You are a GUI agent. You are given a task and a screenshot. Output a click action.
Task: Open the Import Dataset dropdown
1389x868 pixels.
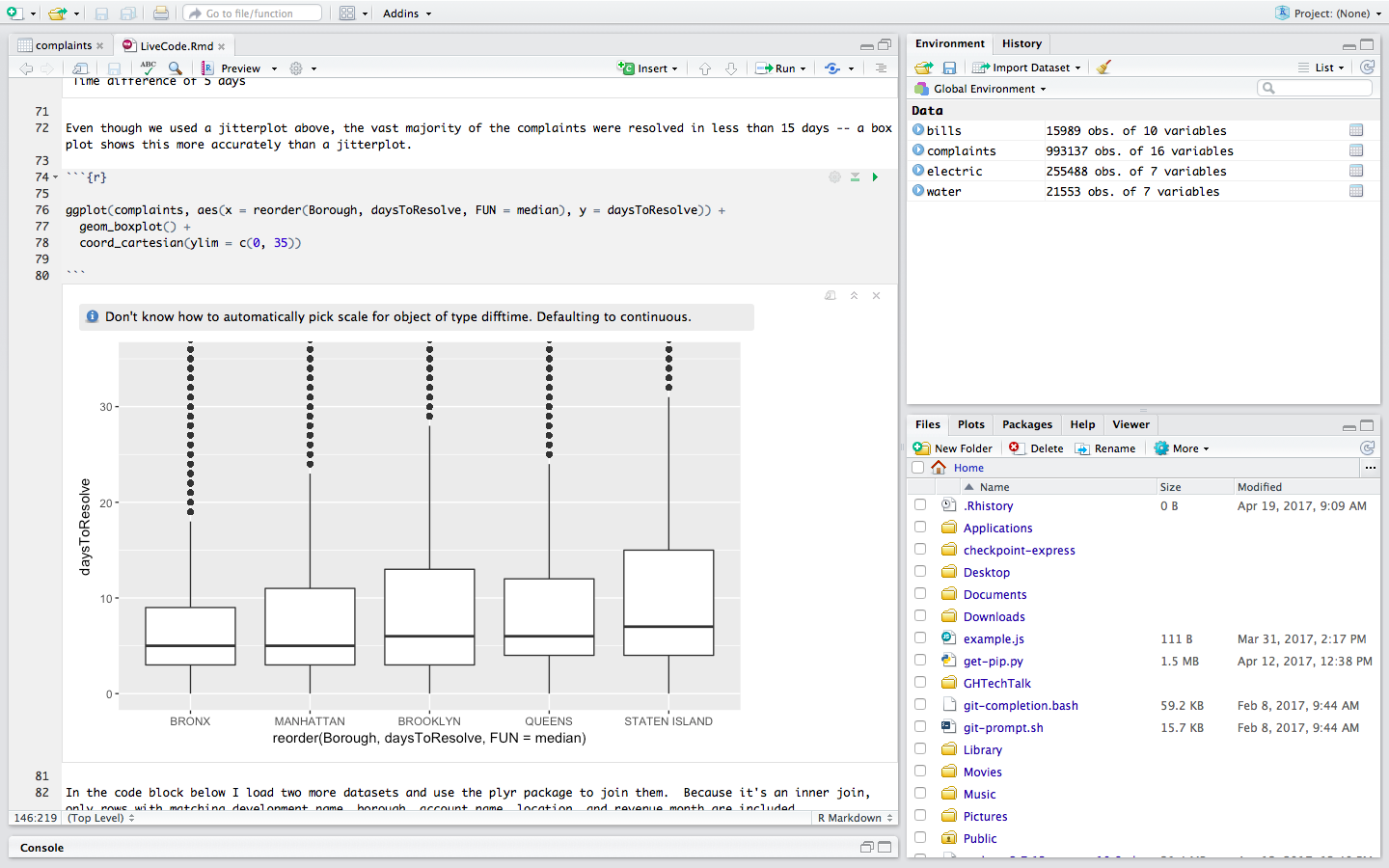[x=1029, y=68]
